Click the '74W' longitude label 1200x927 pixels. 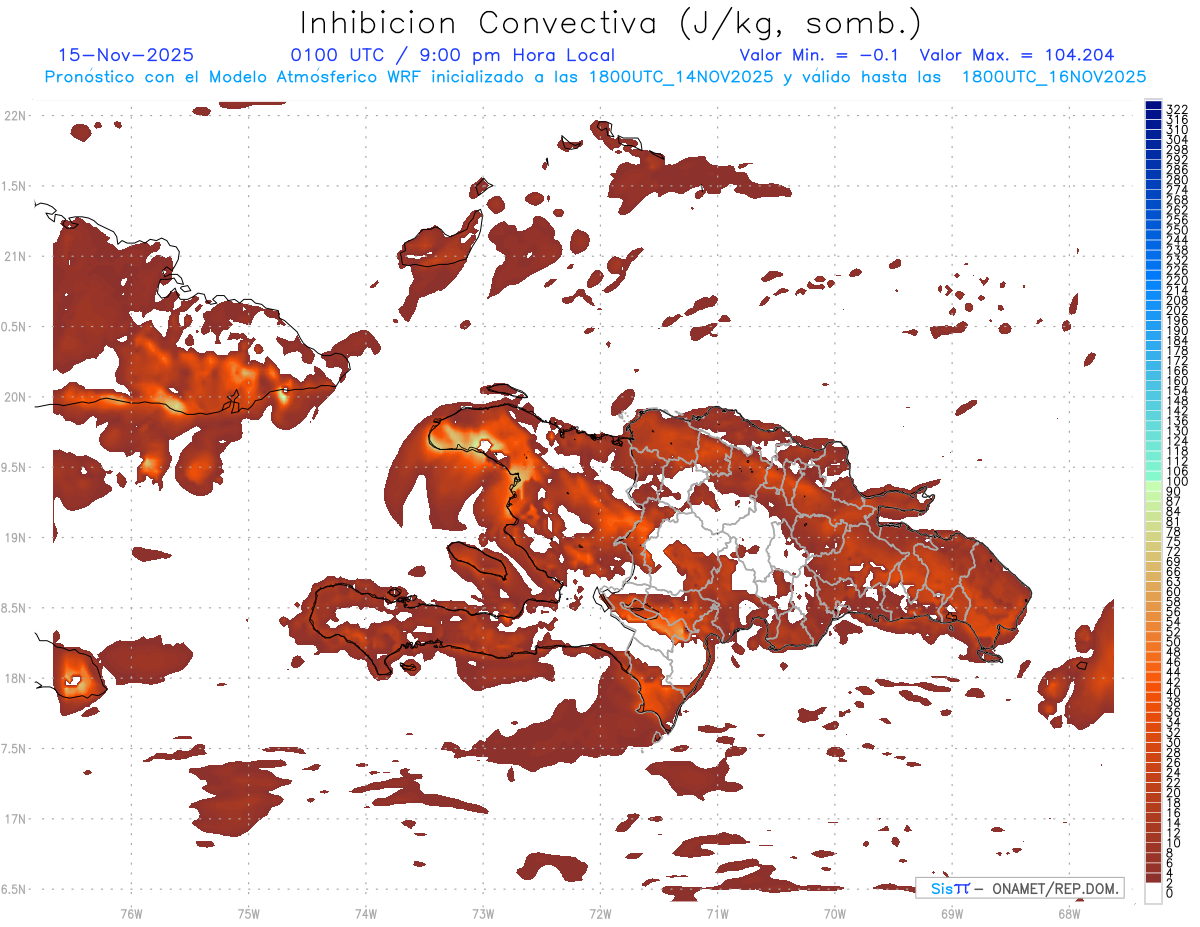coord(366,912)
